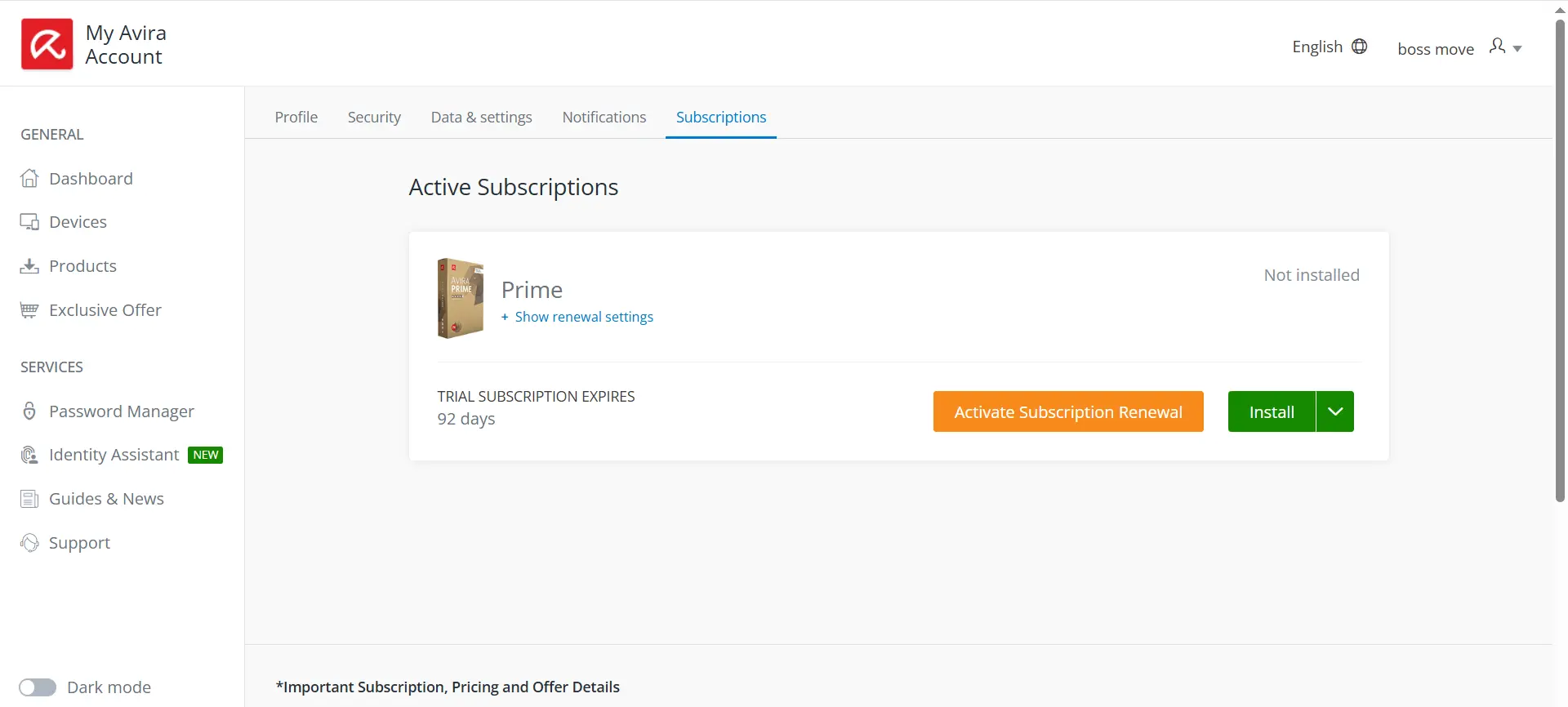Image resolution: width=1568 pixels, height=707 pixels.
Task: Open the Data & settings tab
Action: point(482,117)
